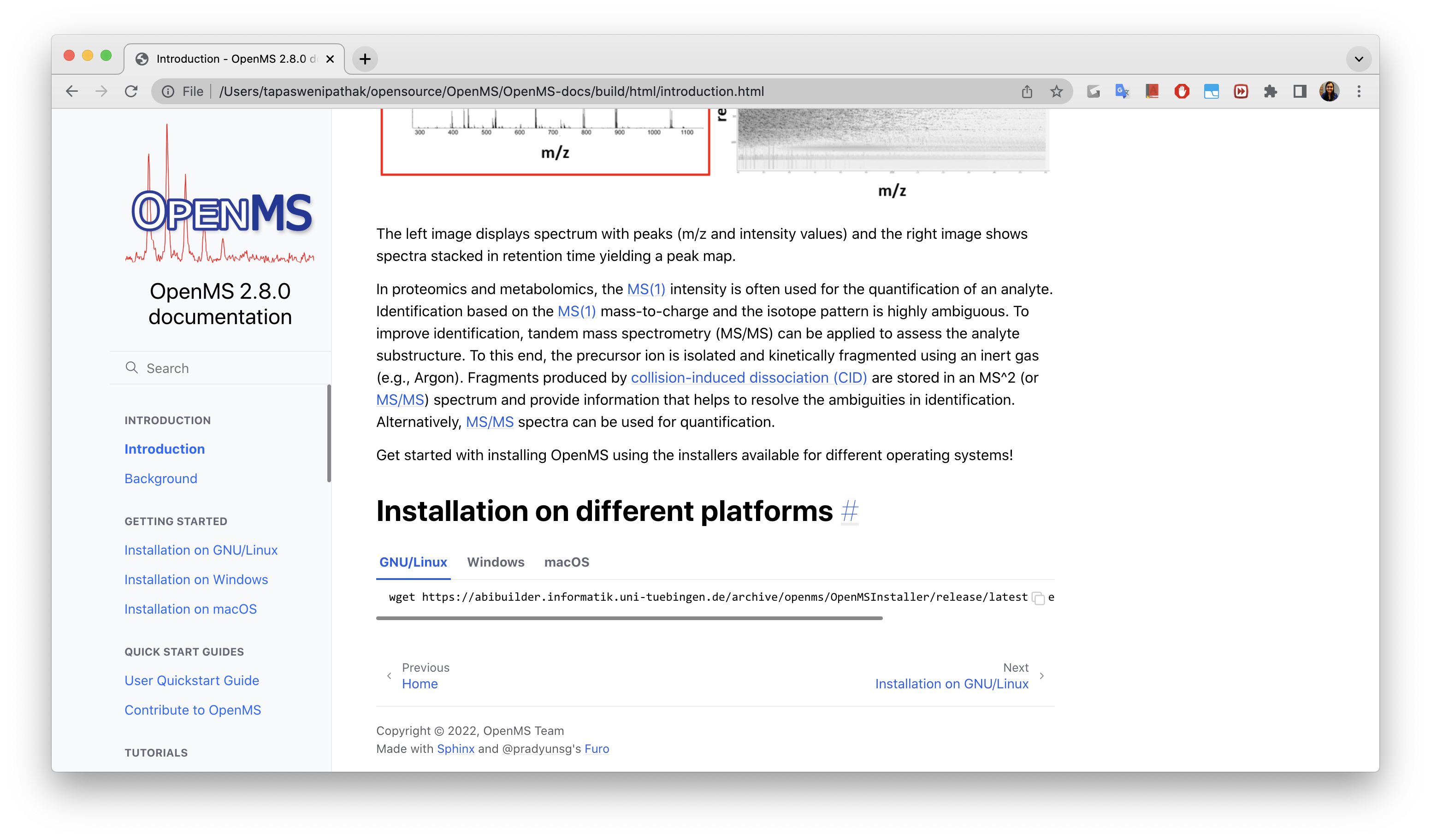1431x840 pixels.
Task: Open a new browser tab
Action: point(365,59)
